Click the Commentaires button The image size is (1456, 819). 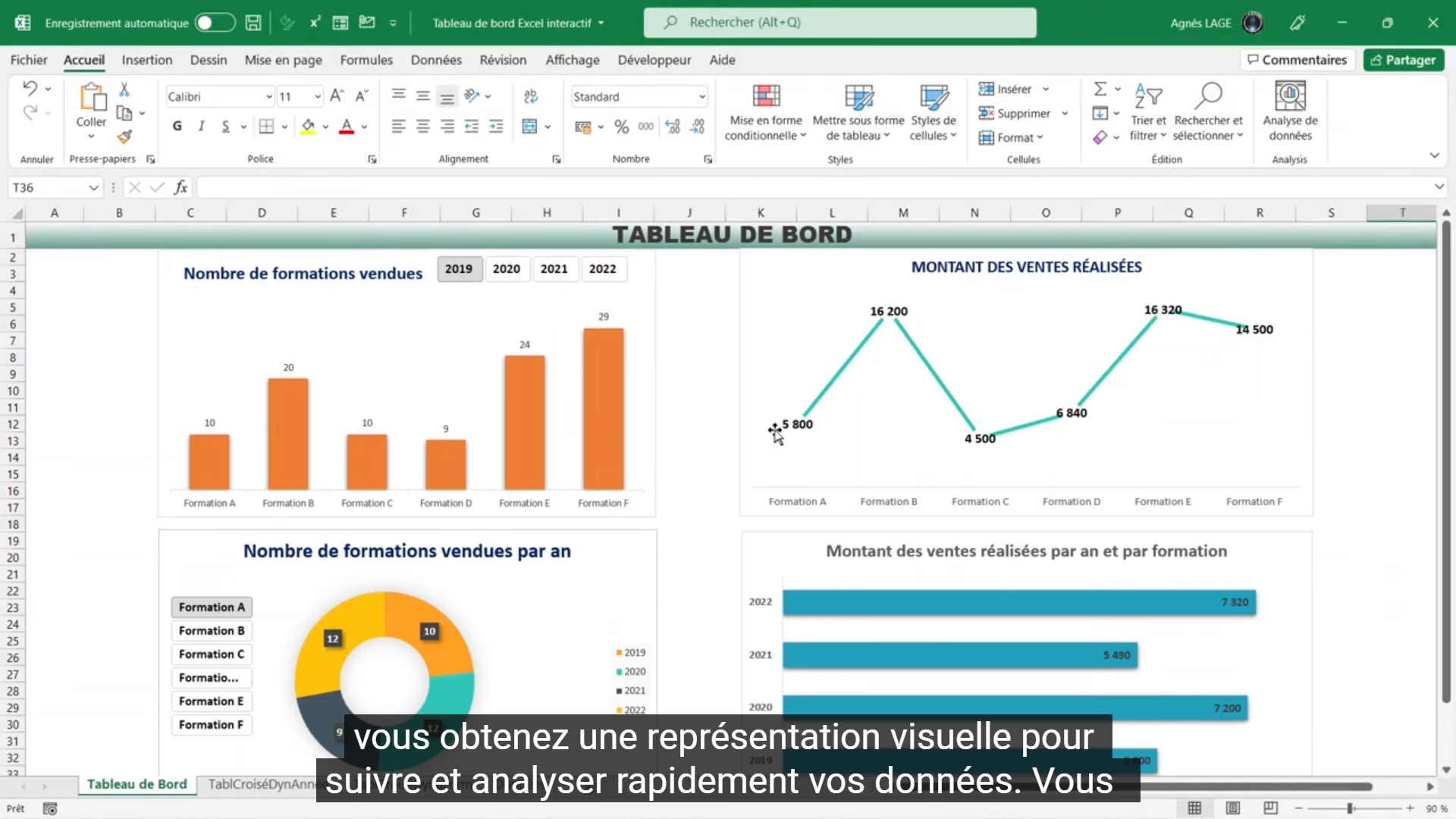pos(1298,60)
